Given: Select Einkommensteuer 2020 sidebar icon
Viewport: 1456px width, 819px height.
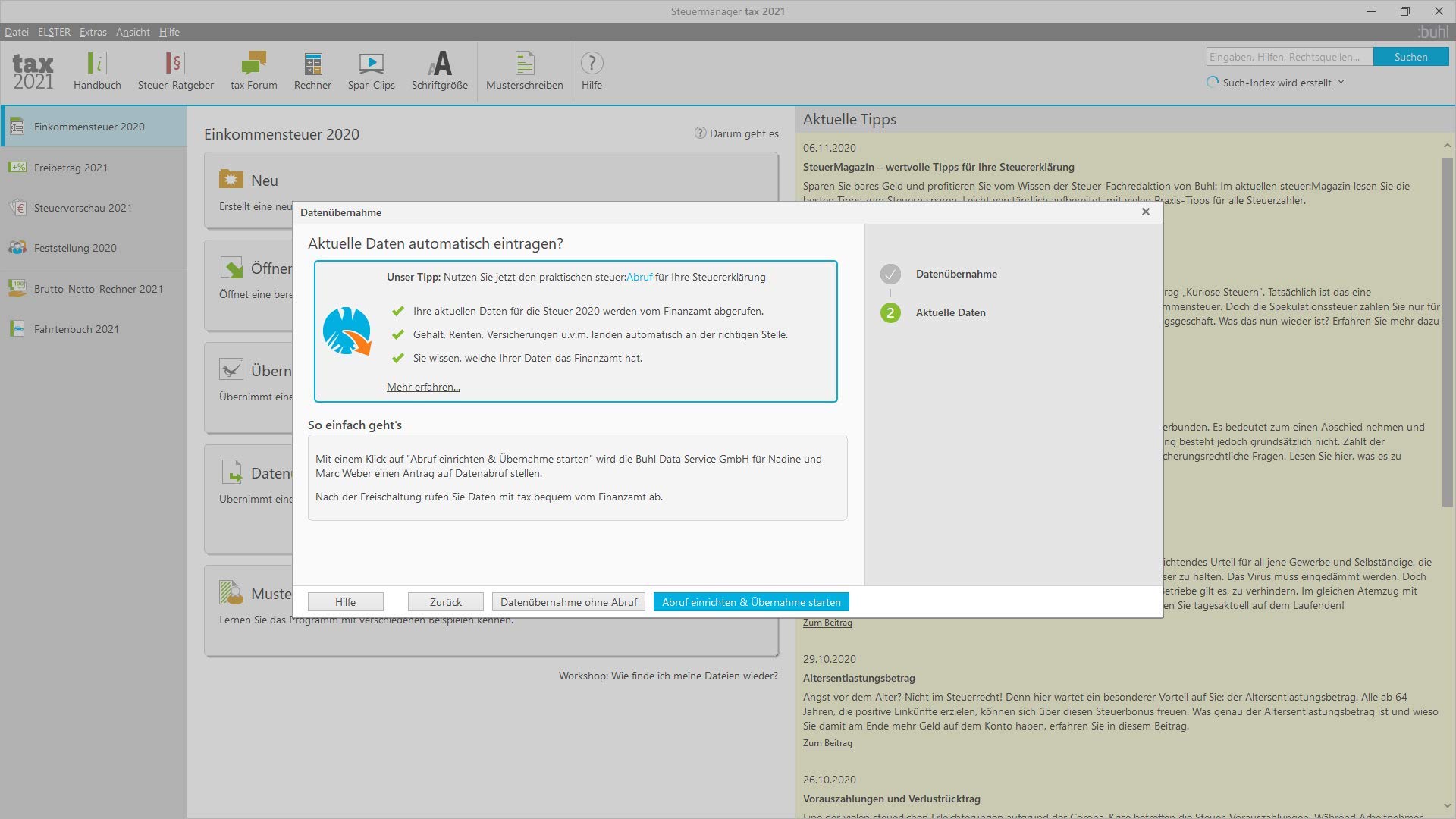Looking at the screenshot, I should (17, 127).
